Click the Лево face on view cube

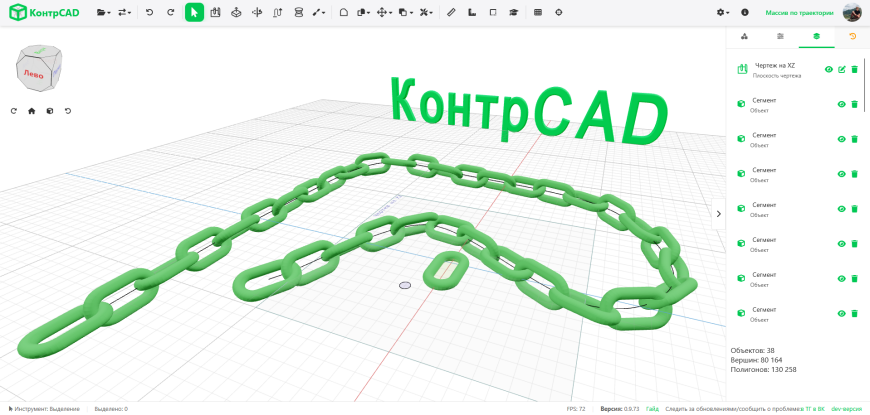click(33, 74)
